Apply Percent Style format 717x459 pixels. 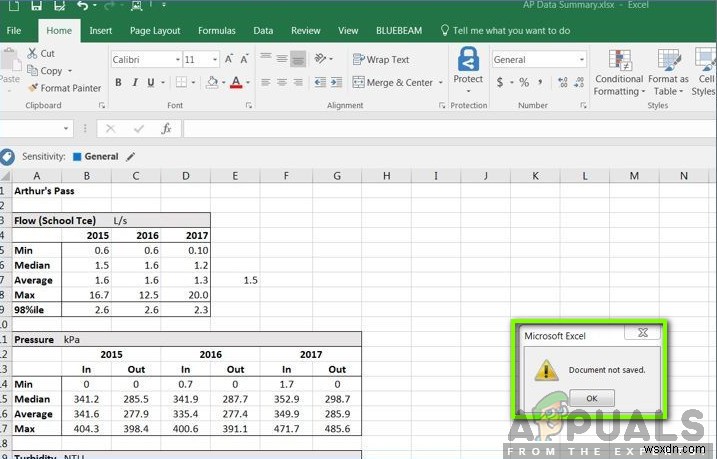(524, 82)
